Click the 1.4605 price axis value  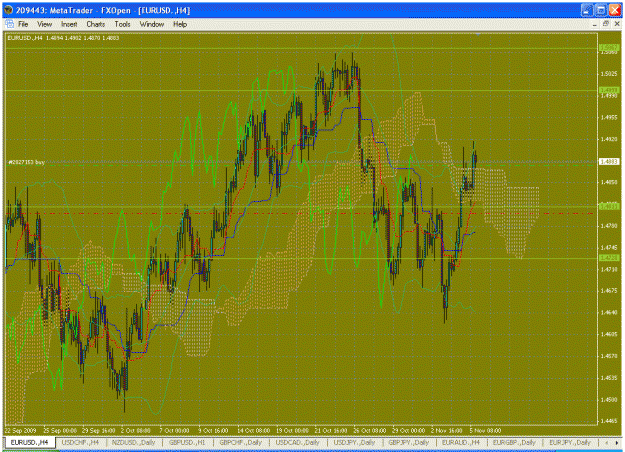609,334
